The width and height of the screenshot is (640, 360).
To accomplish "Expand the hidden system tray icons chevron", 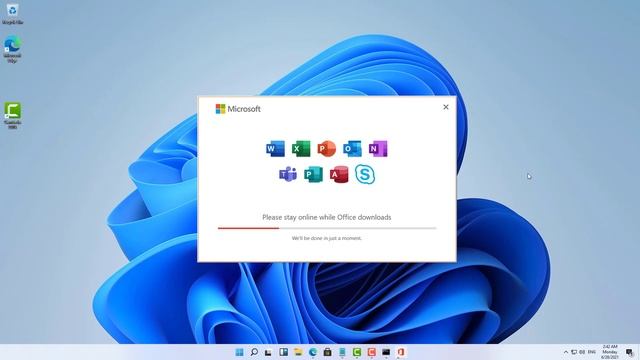I will pos(566,352).
